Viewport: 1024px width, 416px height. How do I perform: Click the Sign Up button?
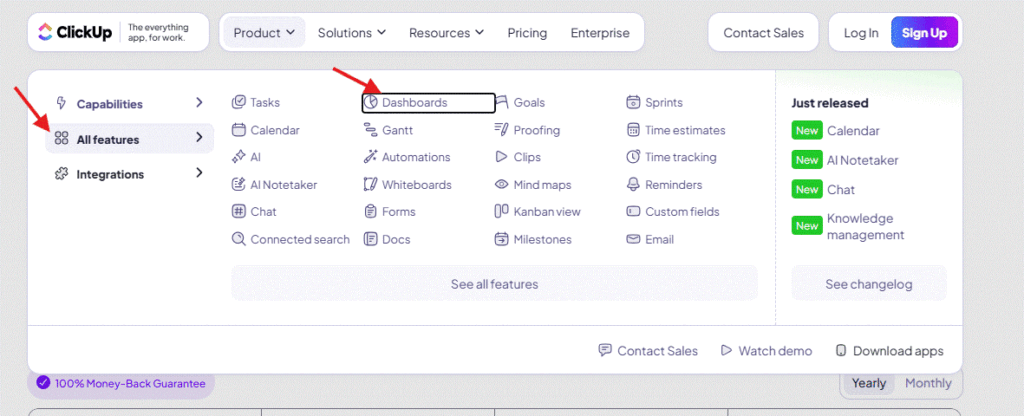924,33
